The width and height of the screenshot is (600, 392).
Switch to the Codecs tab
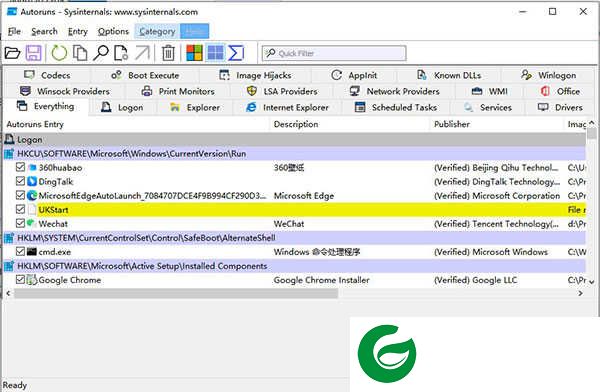point(47,75)
